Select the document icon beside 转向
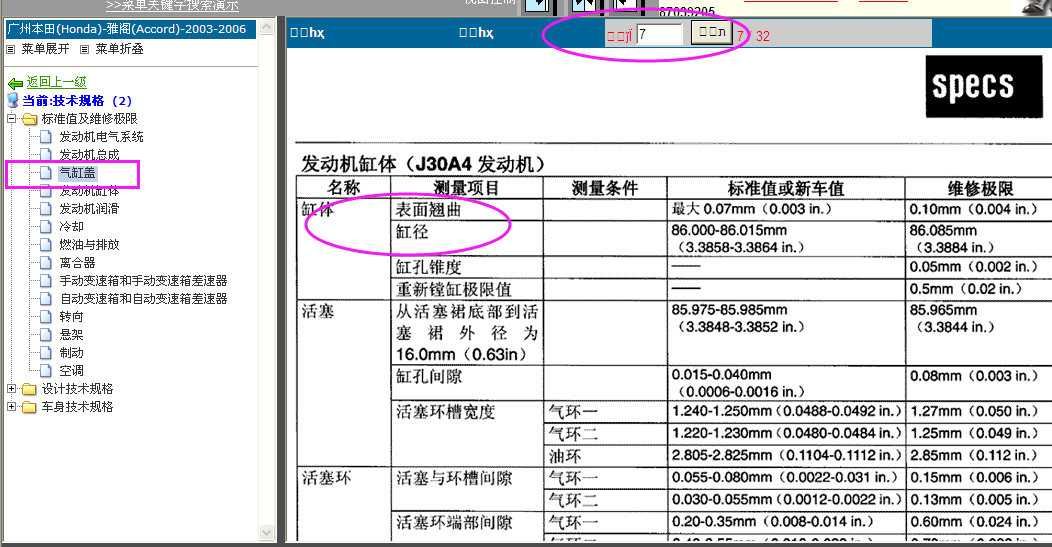 tap(46, 317)
